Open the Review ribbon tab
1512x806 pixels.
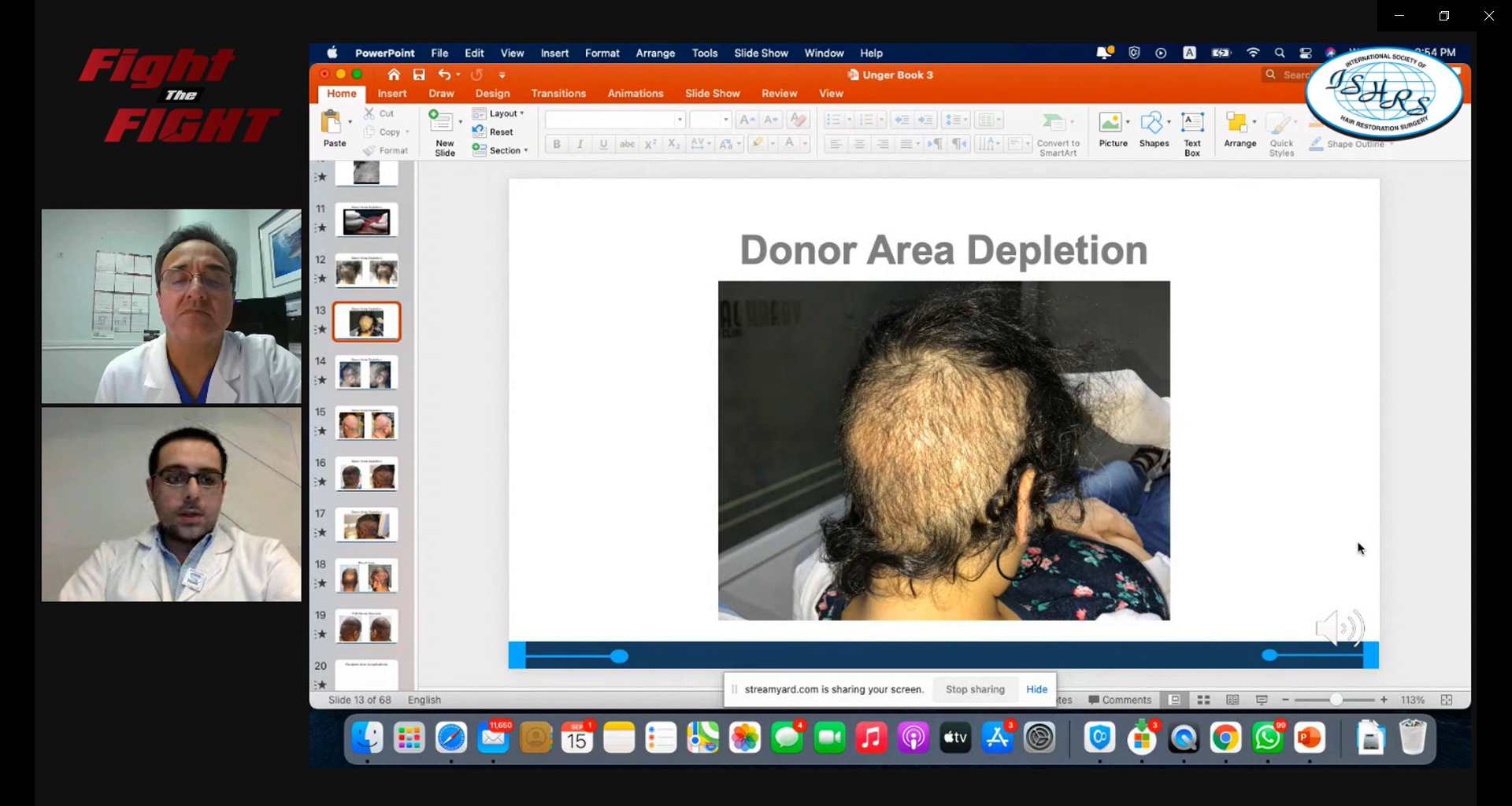pyautogui.click(x=780, y=93)
